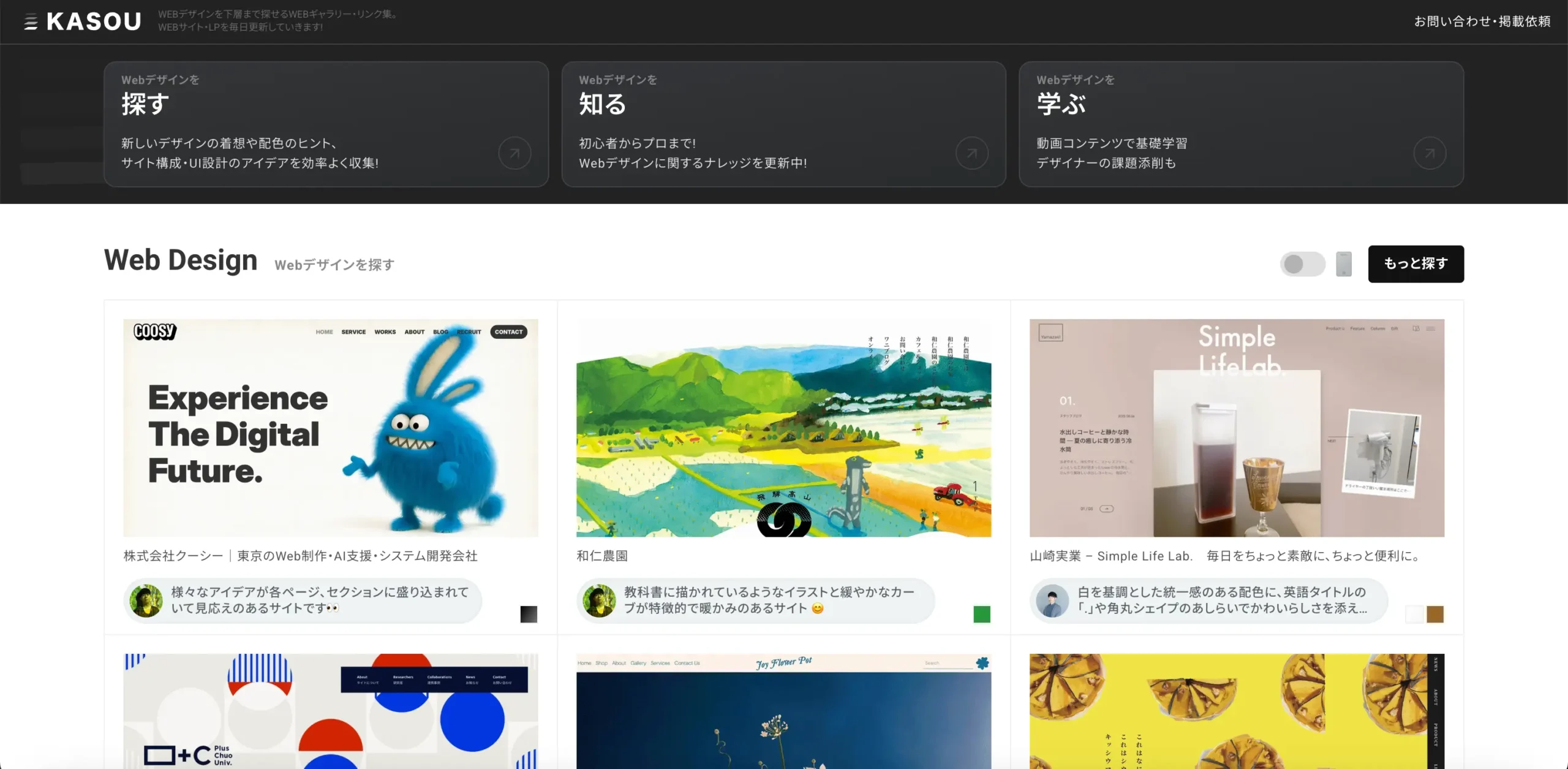Select the dark gray gradient swatch
The image size is (1568, 769).
pyautogui.click(x=529, y=614)
